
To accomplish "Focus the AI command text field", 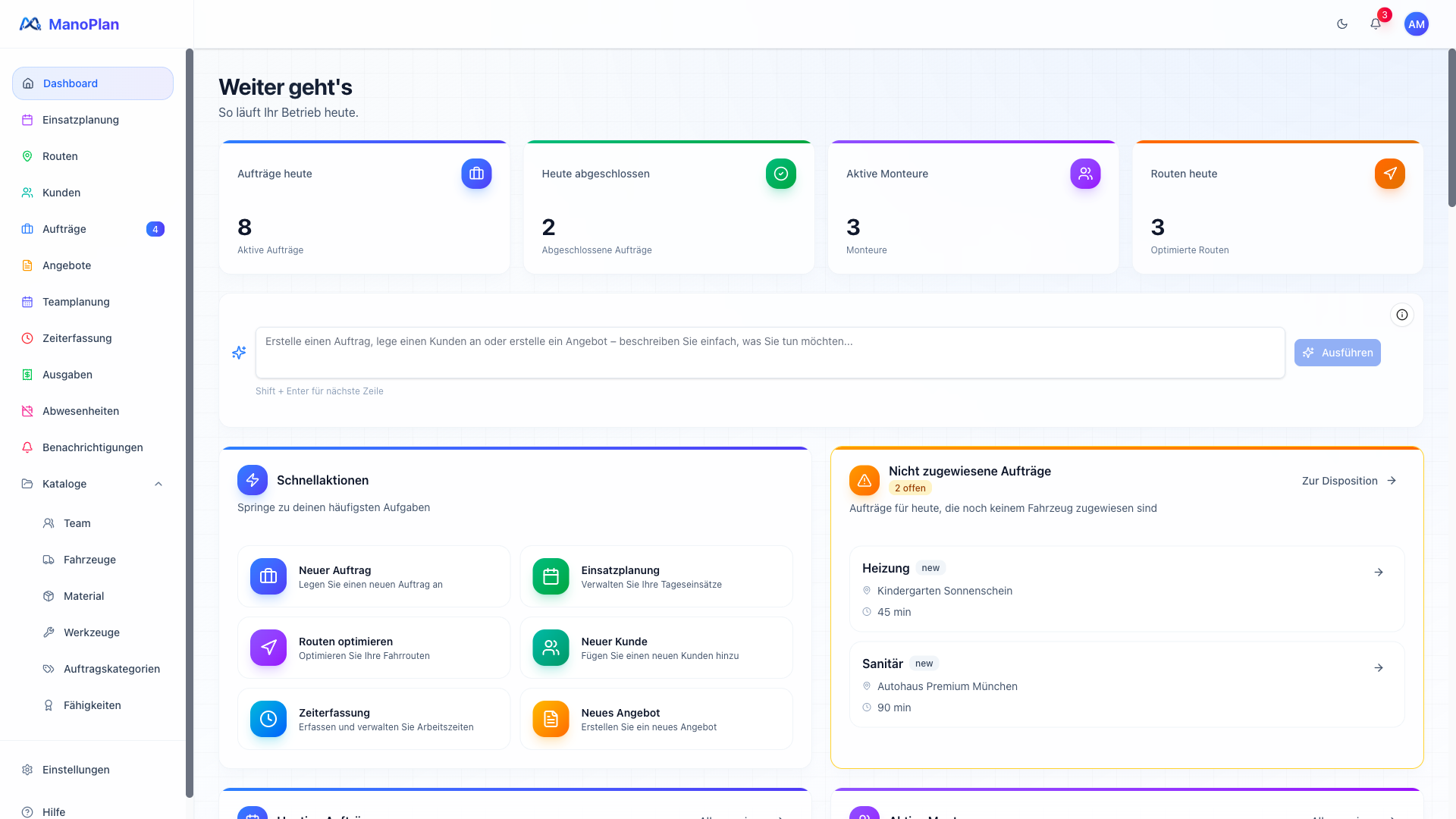I will [x=770, y=353].
